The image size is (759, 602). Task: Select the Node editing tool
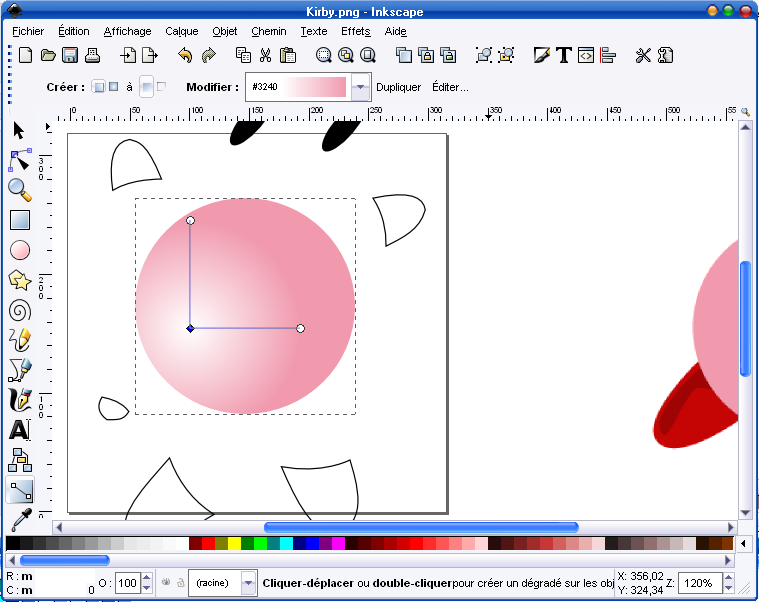20,160
